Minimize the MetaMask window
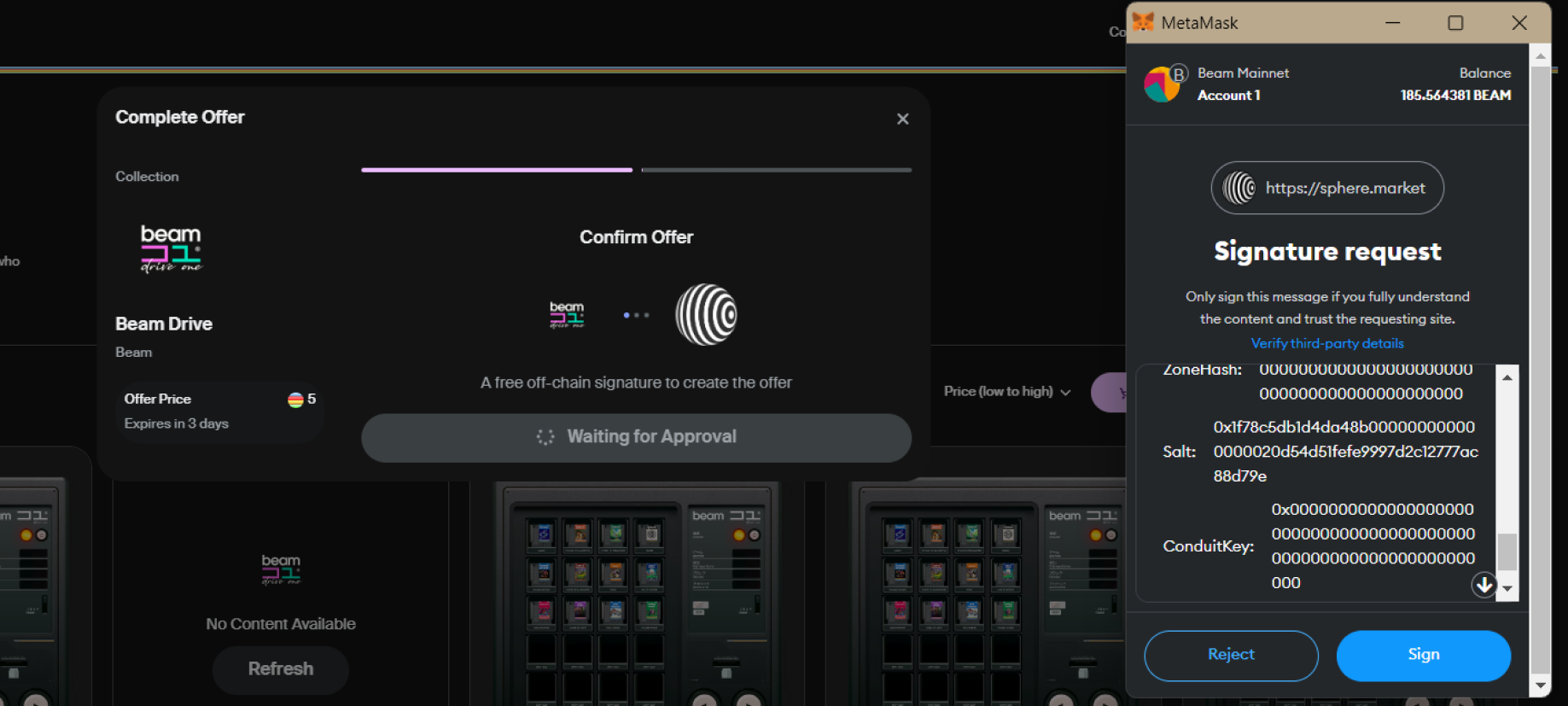The height and width of the screenshot is (706, 1568). click(x=1392, y=23)
